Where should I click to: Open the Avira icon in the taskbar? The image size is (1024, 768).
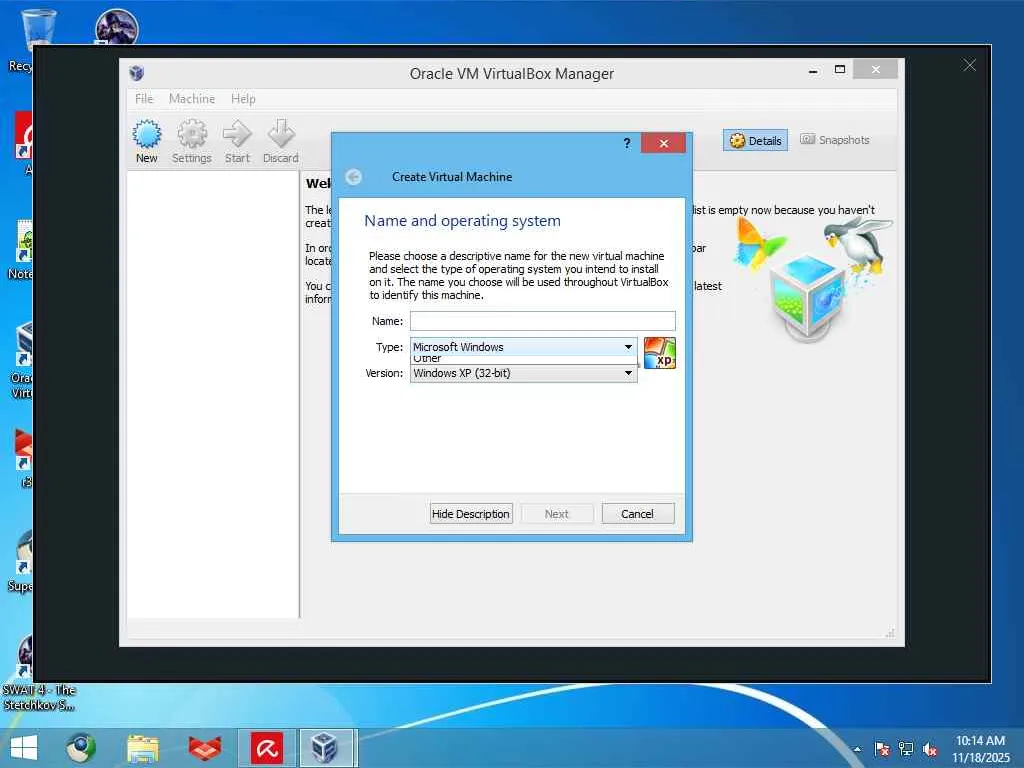tap(266, 748)
